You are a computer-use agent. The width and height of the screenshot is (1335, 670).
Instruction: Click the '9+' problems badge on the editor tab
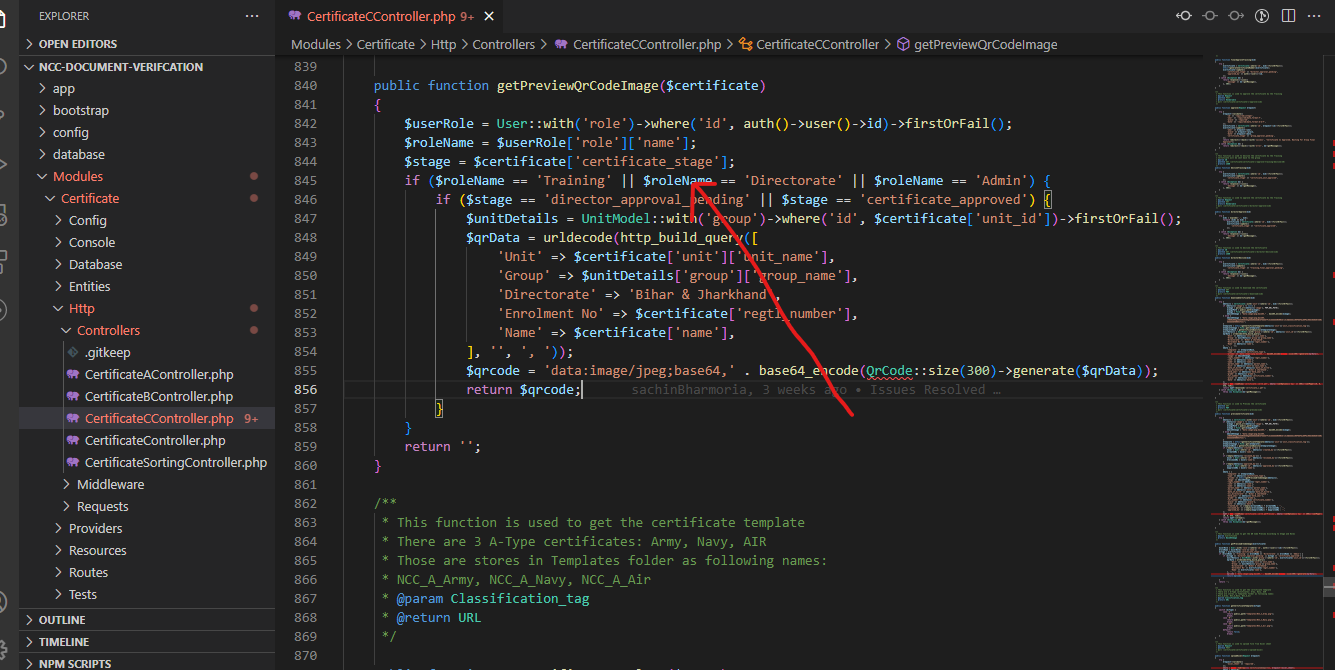(x=466, y=17)
